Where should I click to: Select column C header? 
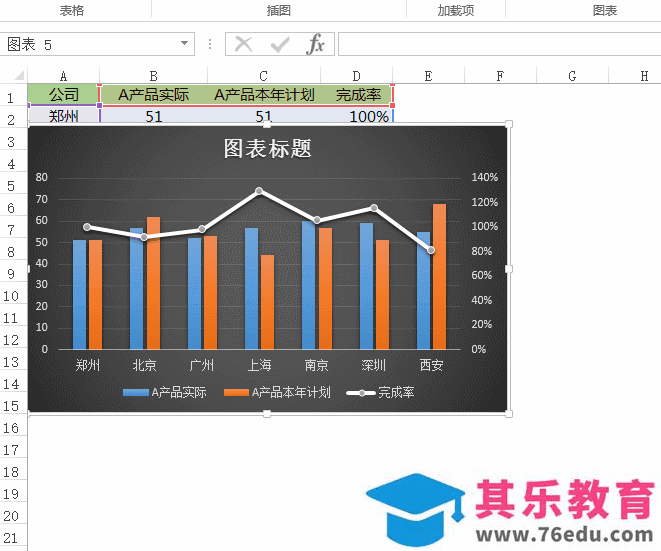(x=263, y=76)
